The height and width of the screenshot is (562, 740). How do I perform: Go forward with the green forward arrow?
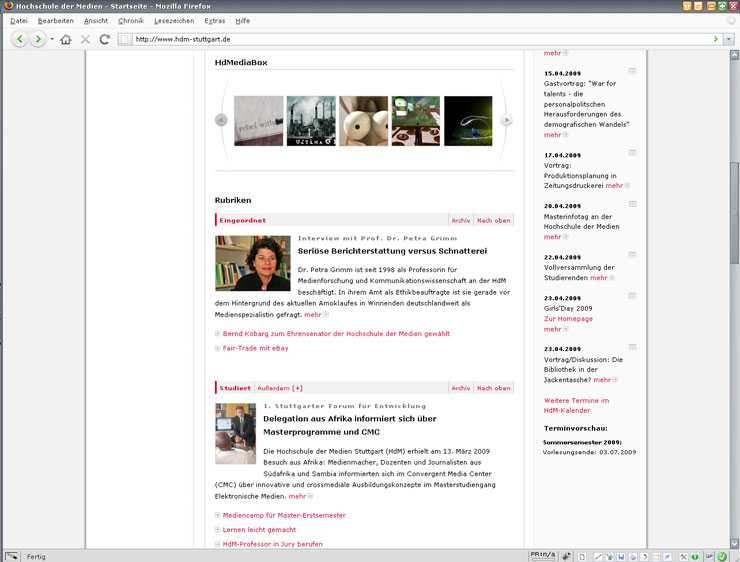(38, 39)
